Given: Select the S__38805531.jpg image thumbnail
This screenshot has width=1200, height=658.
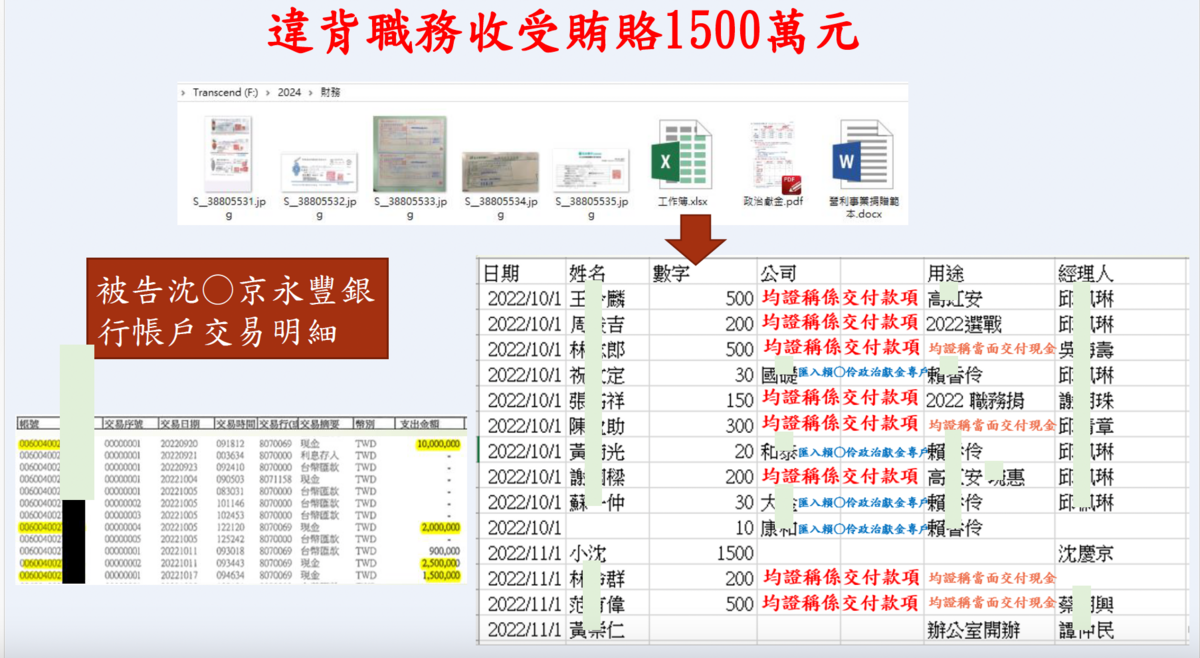Looking at the screenshot, I should (x=229, y=154).
